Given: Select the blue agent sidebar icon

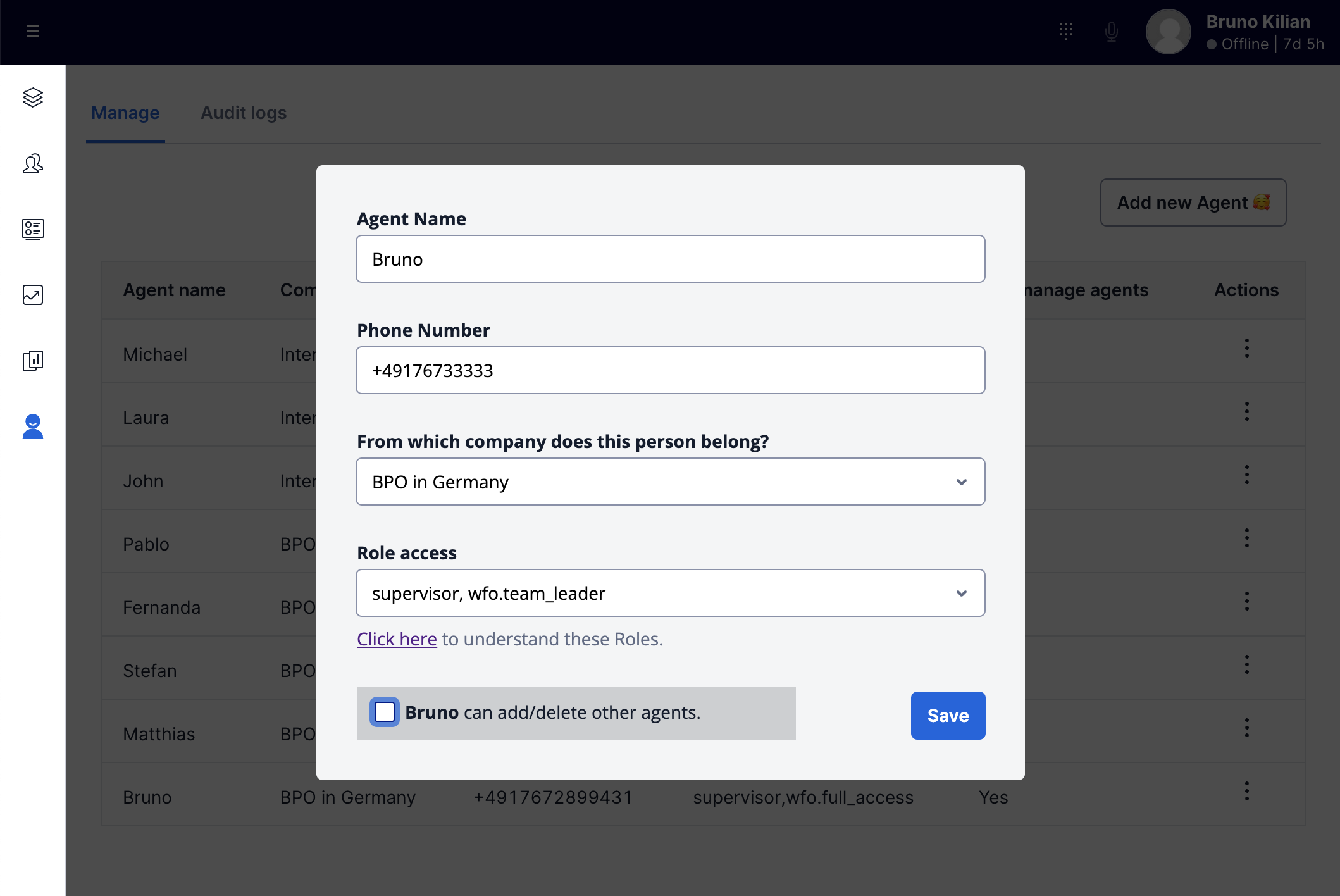Looking at the screenshot, I should pos(33,426).
